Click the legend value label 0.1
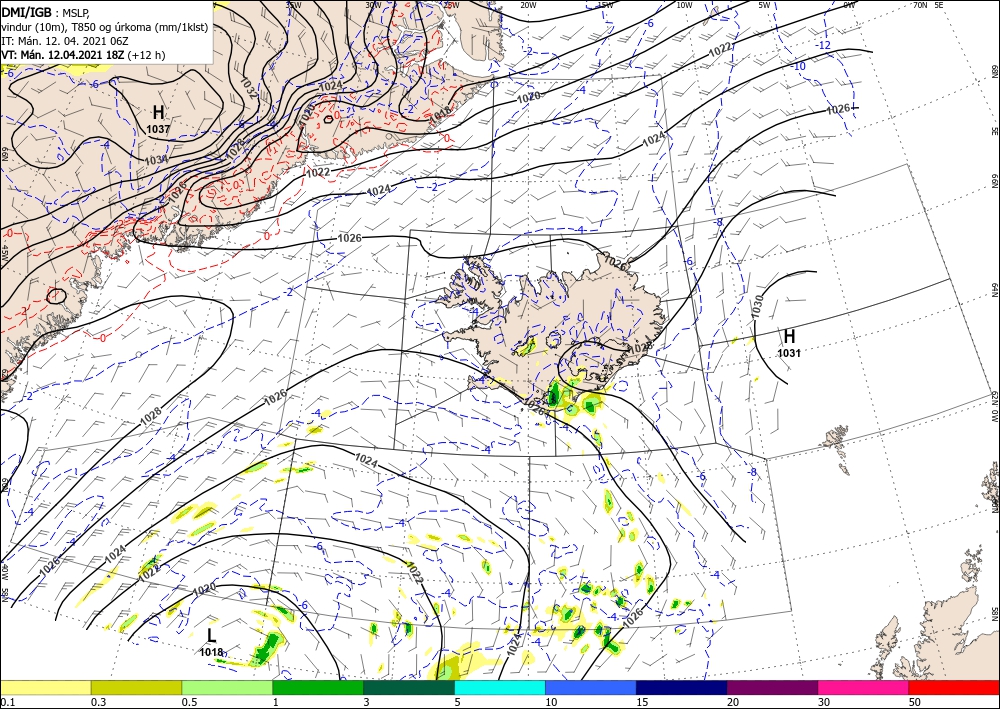Viewport: 1000px width, 709px height. (6, 702)
